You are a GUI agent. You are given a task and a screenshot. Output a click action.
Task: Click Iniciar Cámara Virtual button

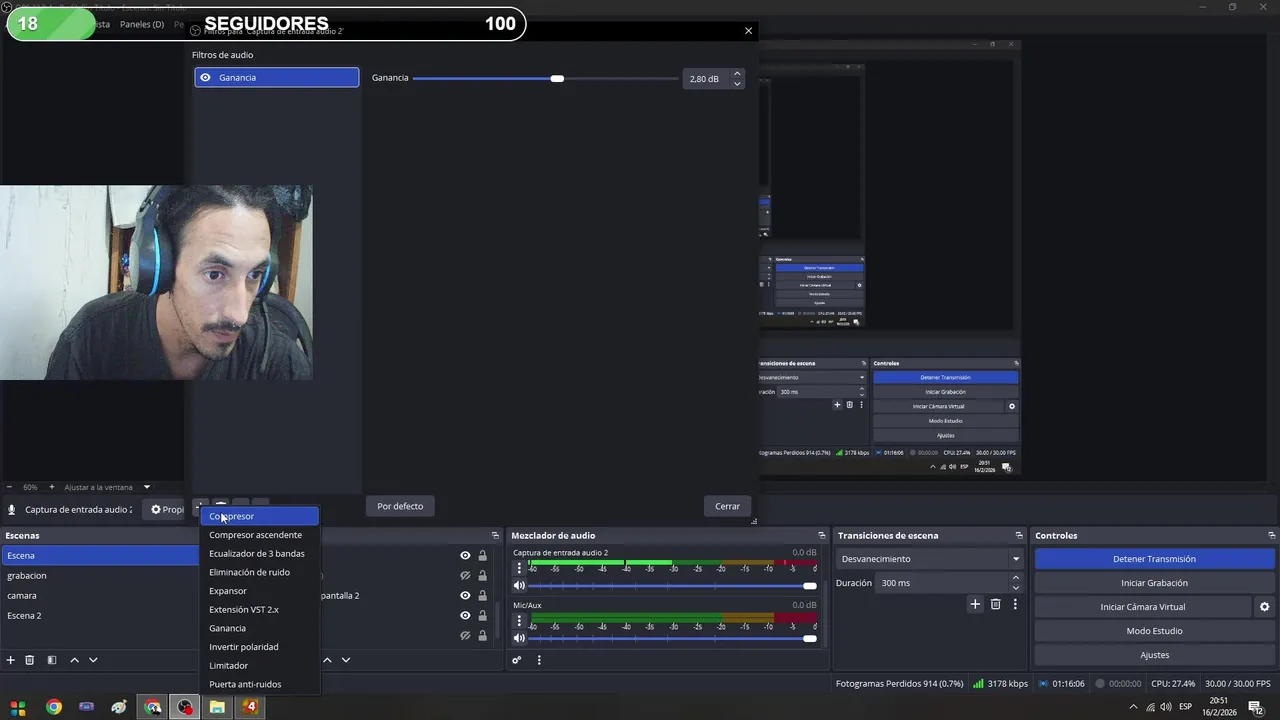(x=1143, y=607)
